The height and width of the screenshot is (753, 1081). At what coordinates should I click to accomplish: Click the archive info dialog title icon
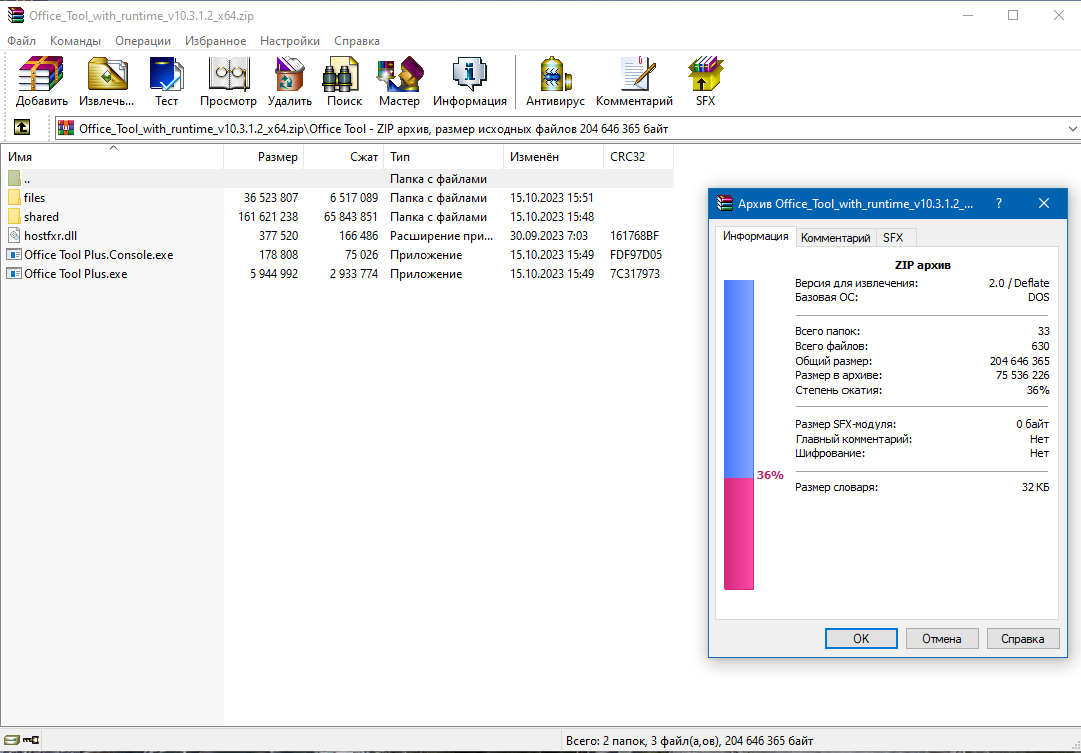click(725, 203)
